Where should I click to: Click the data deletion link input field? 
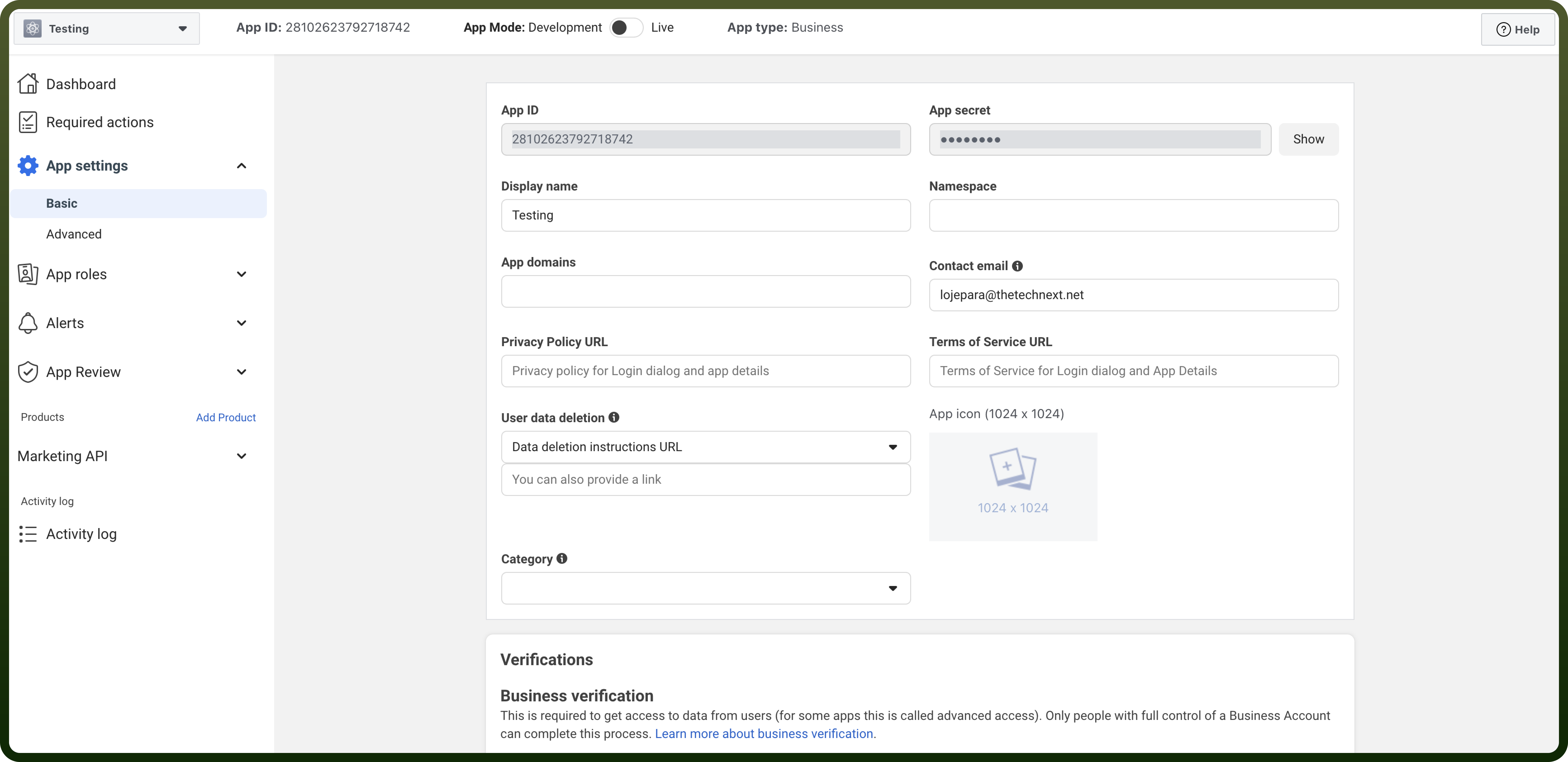click(706, 480)
